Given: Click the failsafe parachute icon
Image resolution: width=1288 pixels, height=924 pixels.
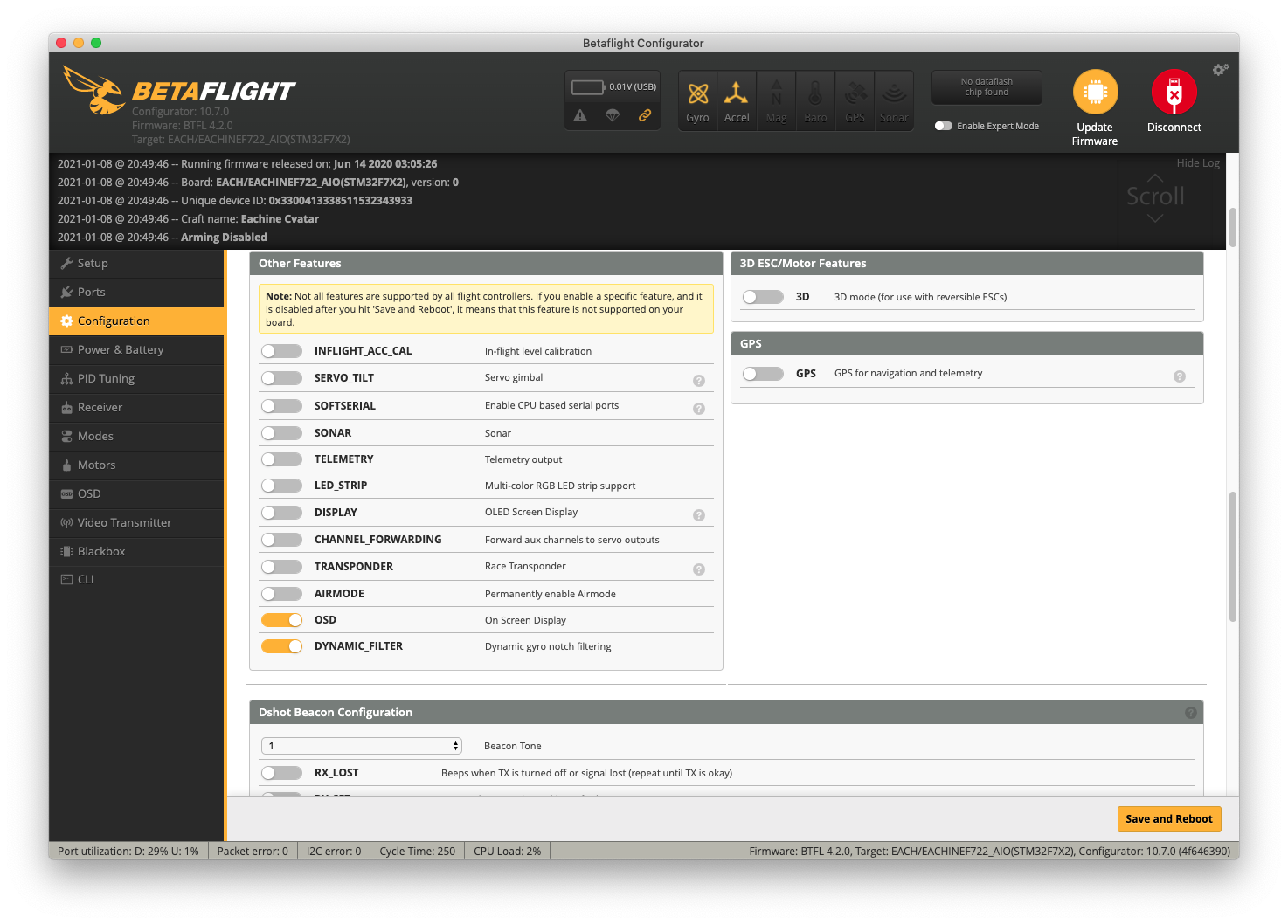Looking at the screenshot, I should [613, 115].
